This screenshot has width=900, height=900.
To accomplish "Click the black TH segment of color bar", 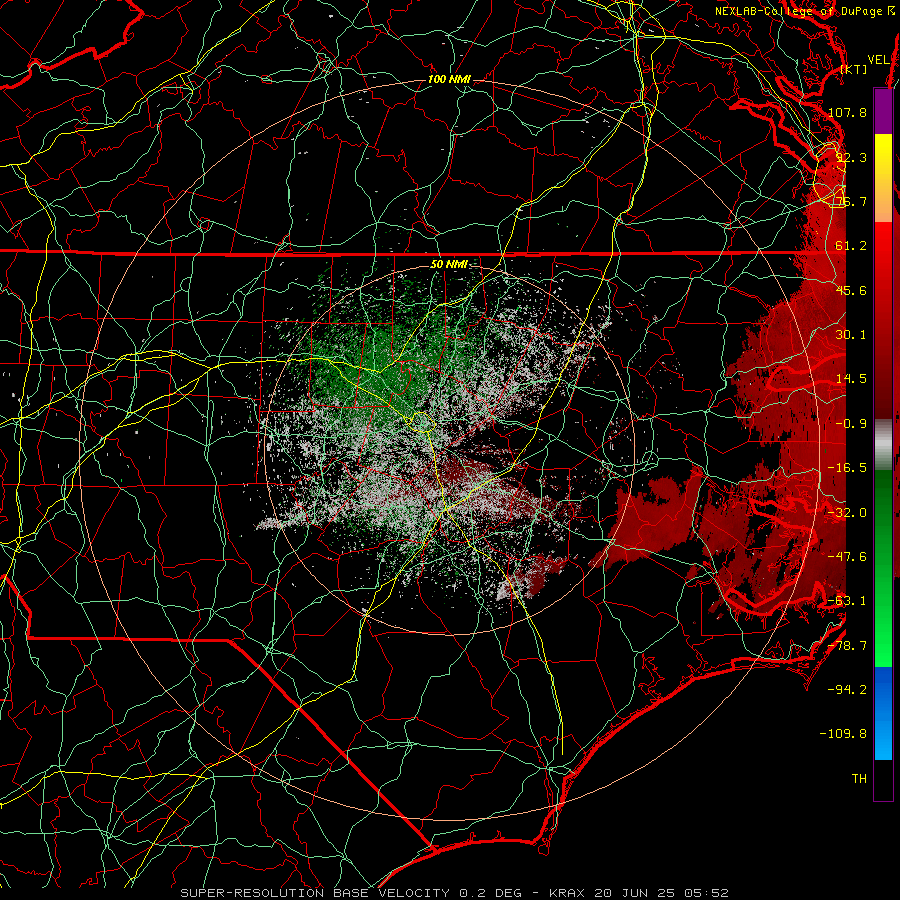I will pyautogui.click(x=883, y=779).
